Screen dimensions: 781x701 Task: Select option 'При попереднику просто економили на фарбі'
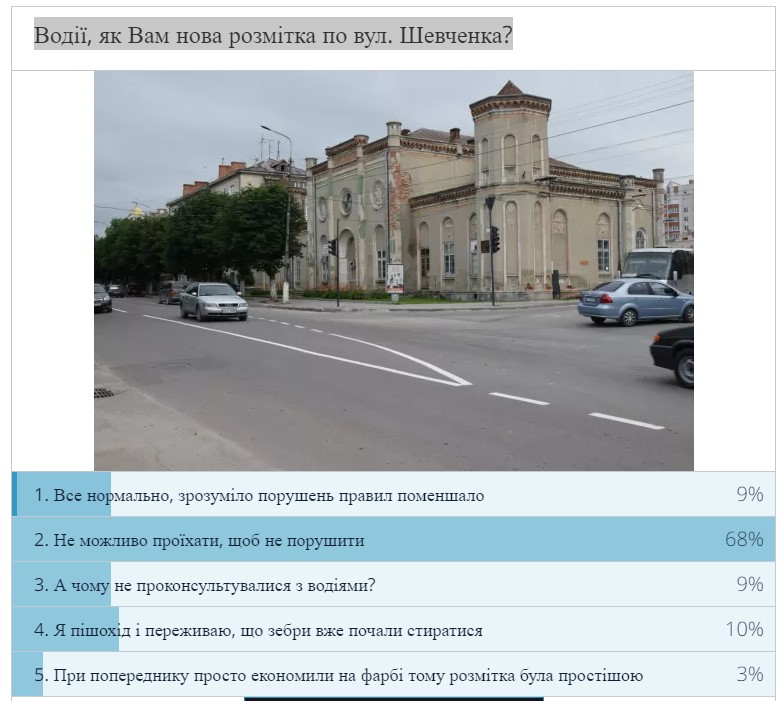point(393,674)
